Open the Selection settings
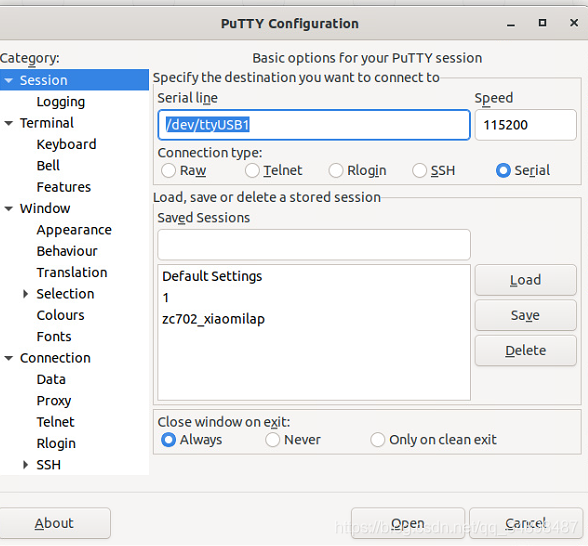Screen dimensions: 588x546 point(65,294)
